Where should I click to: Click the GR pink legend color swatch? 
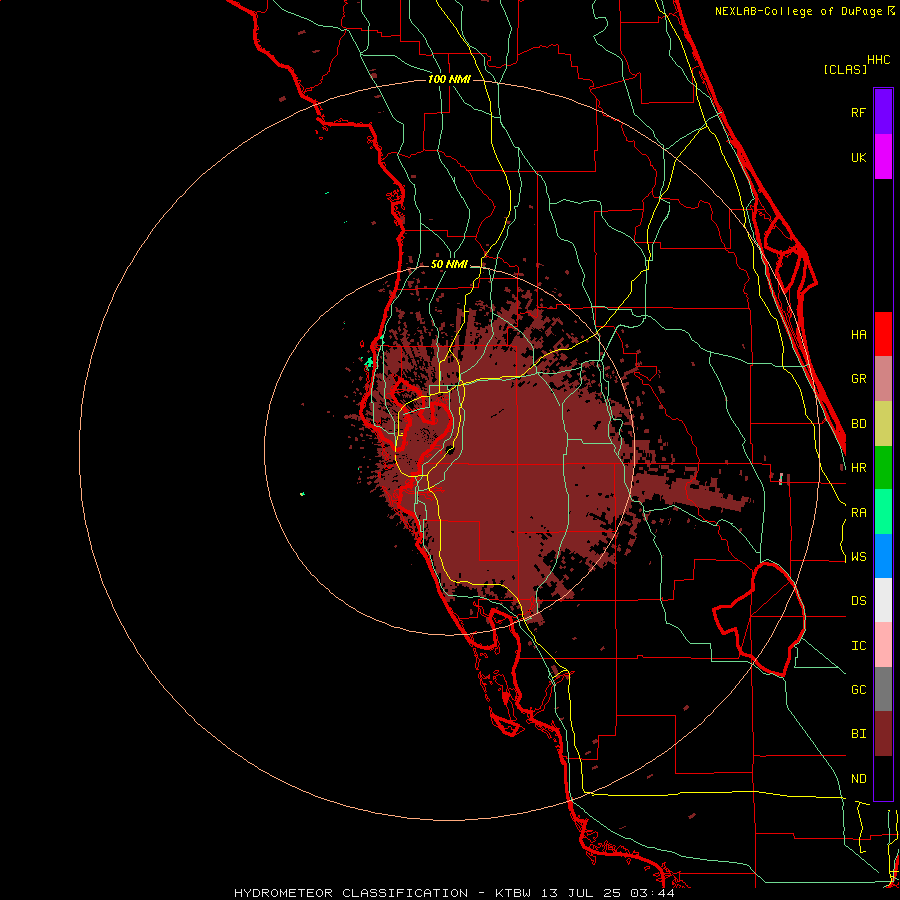click(x=883, y=379)
